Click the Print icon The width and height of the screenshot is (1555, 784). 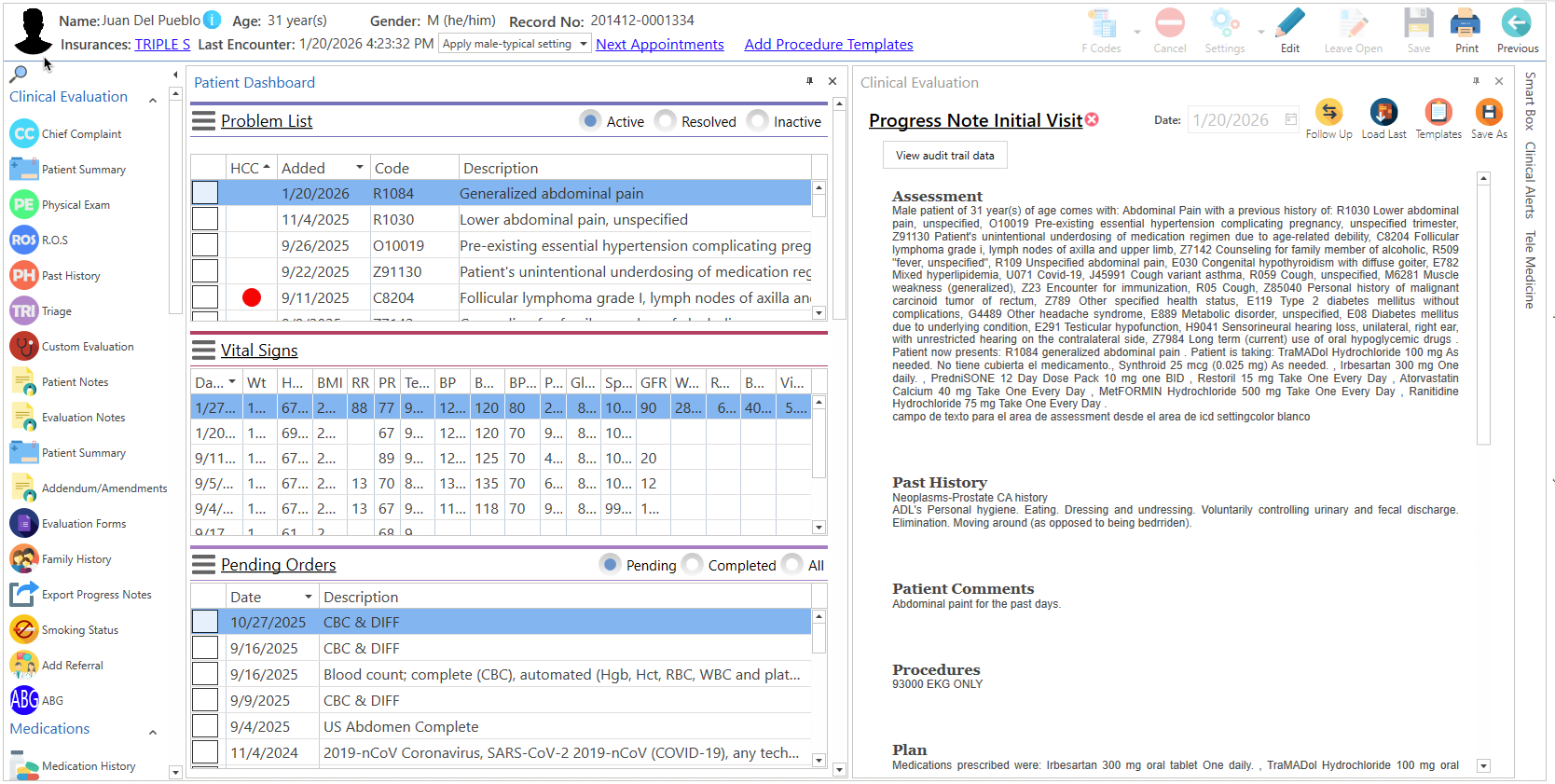click(1466, 23)
